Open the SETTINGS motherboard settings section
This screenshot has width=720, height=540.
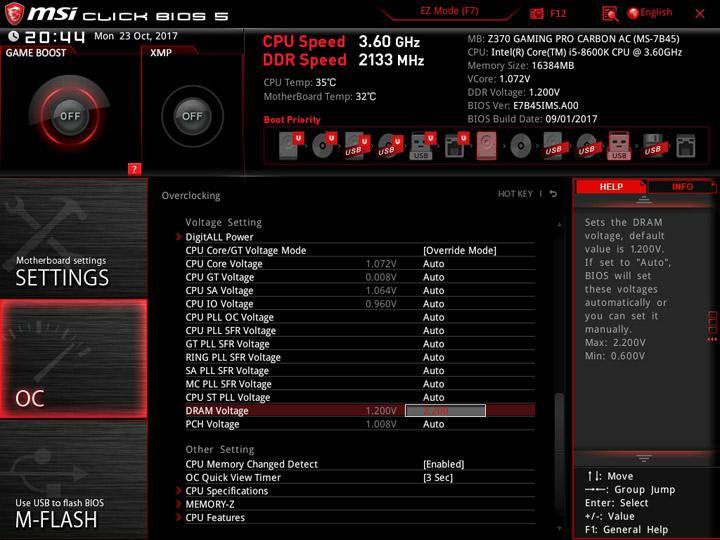(73, 237)
